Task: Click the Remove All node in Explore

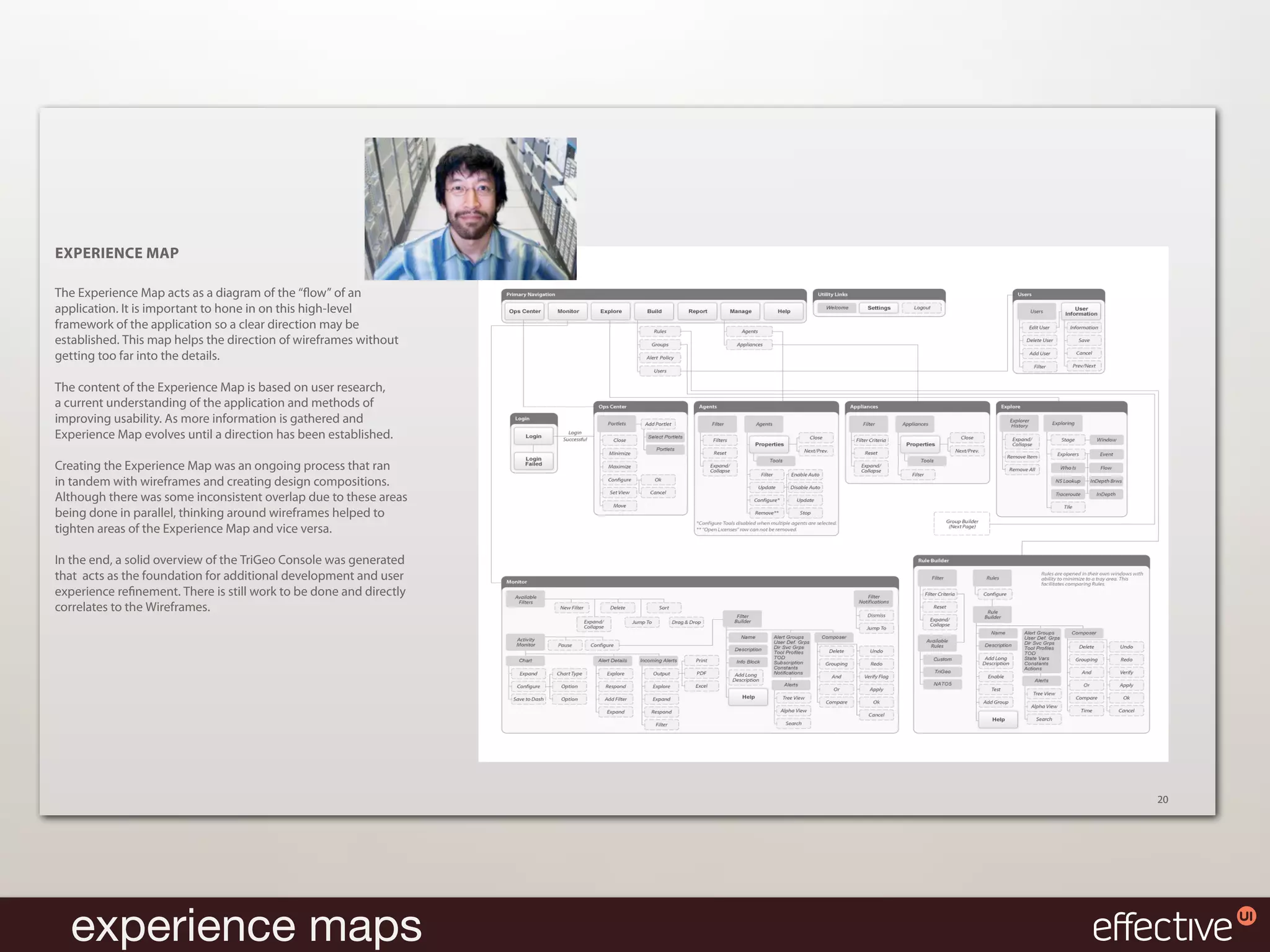Action: [1022, 470]
